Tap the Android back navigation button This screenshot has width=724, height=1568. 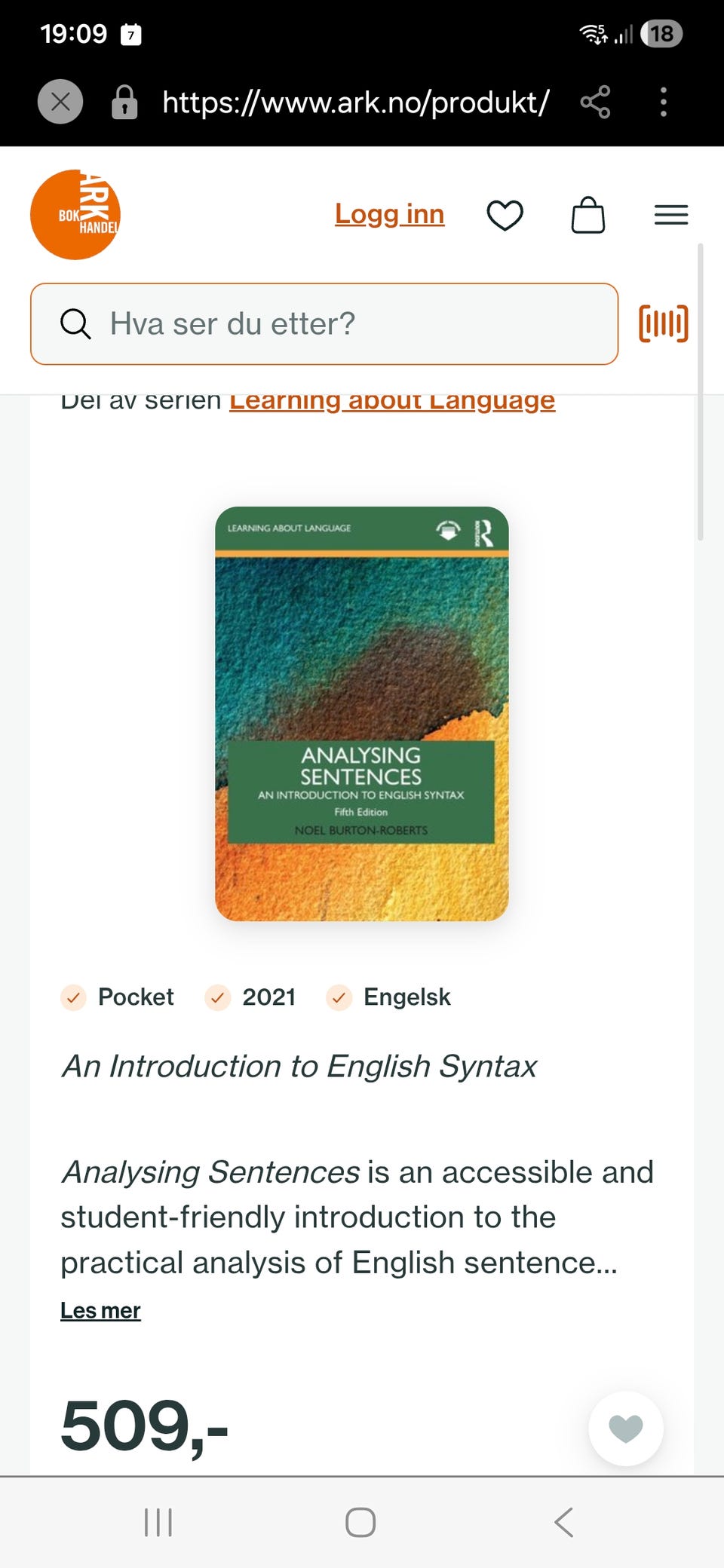click(x=564, y=1522)
